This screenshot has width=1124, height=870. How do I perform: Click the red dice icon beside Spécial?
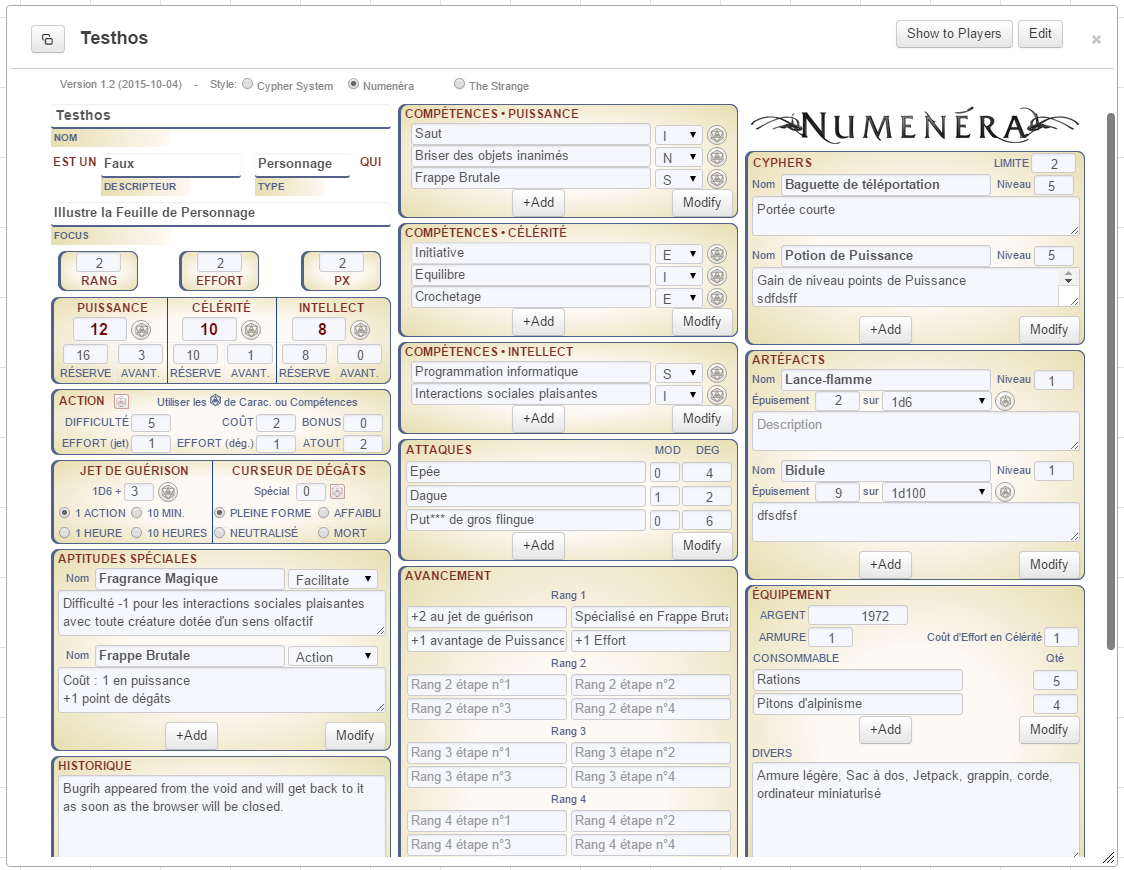point(338,492)
